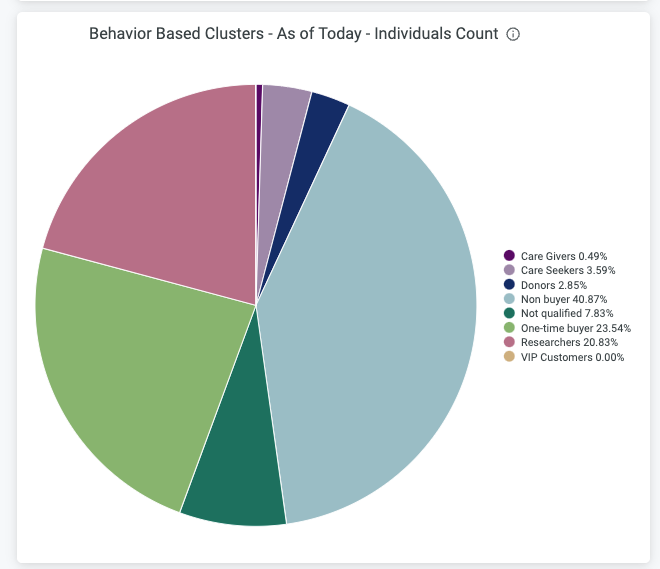The image size is (660, 569).
Task: Click the Behavior Based Clusters chart title
Action: [x=293, y=34]
